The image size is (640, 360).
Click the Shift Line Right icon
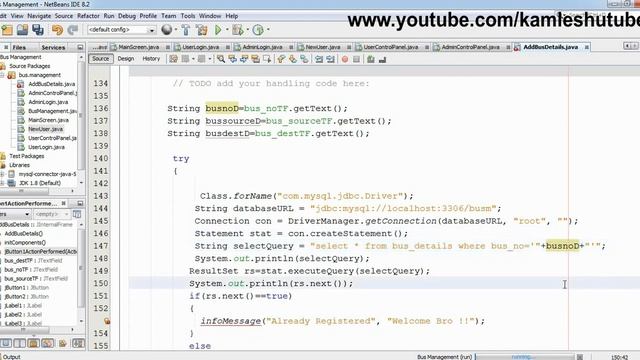tap(330, 59)
